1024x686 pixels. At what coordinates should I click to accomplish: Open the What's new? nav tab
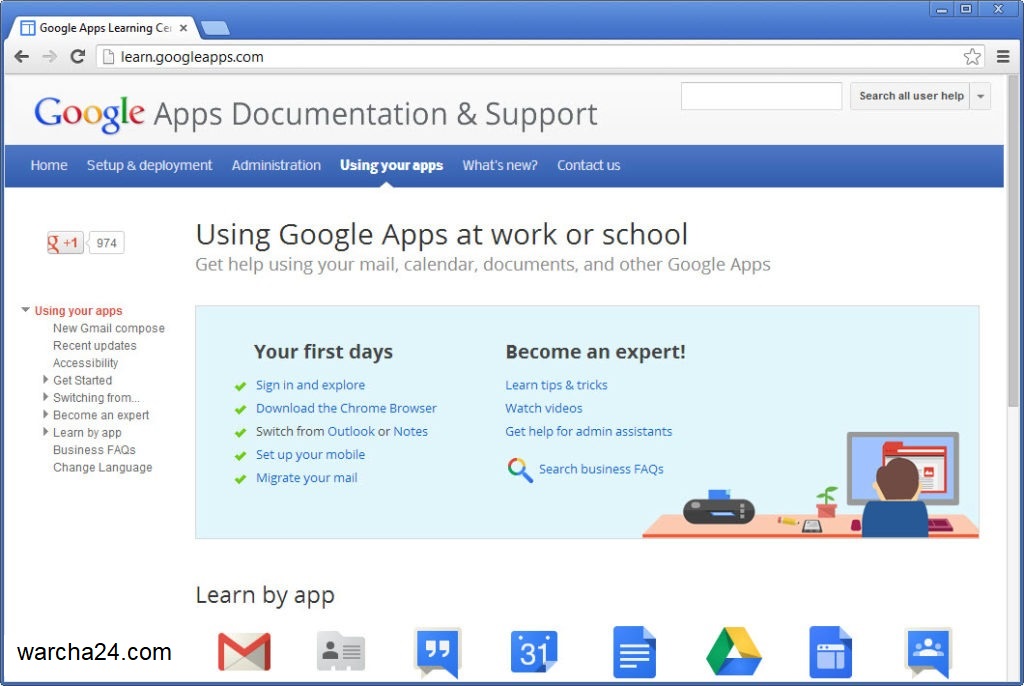(500, 165)
